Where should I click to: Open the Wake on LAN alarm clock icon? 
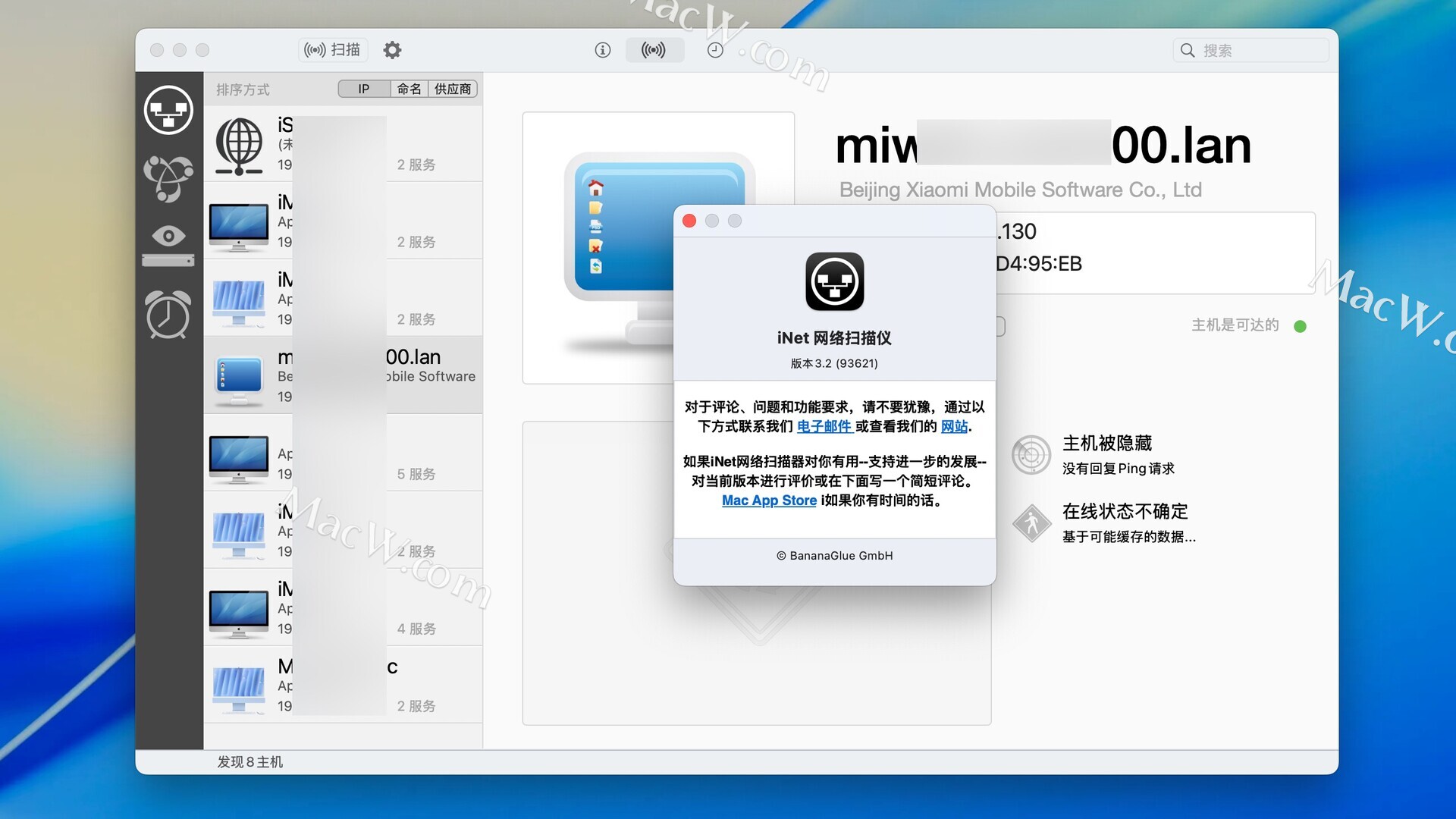tap(168, 314)
